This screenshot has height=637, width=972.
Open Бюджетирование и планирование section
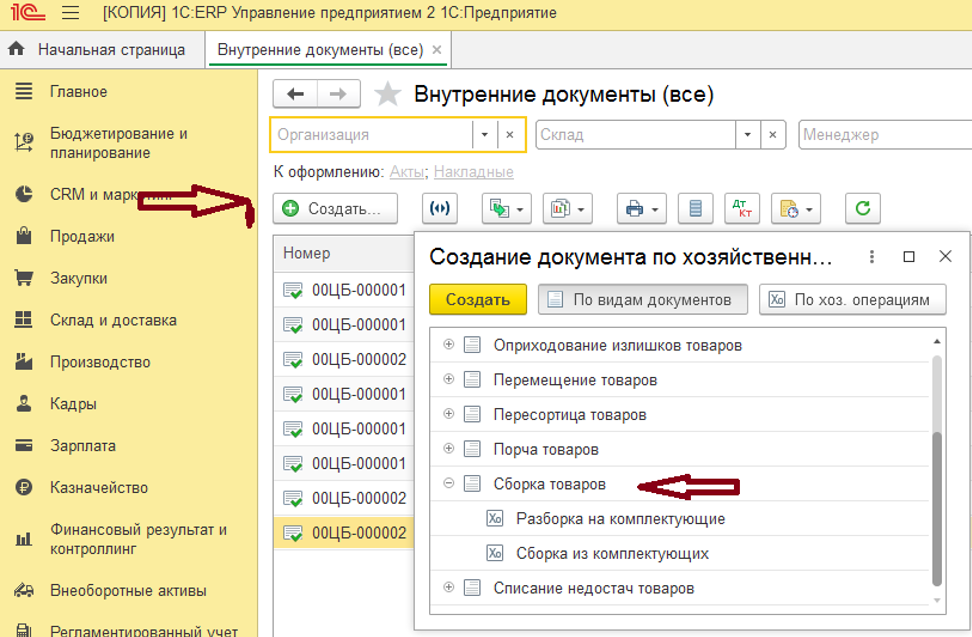(118, 143)
